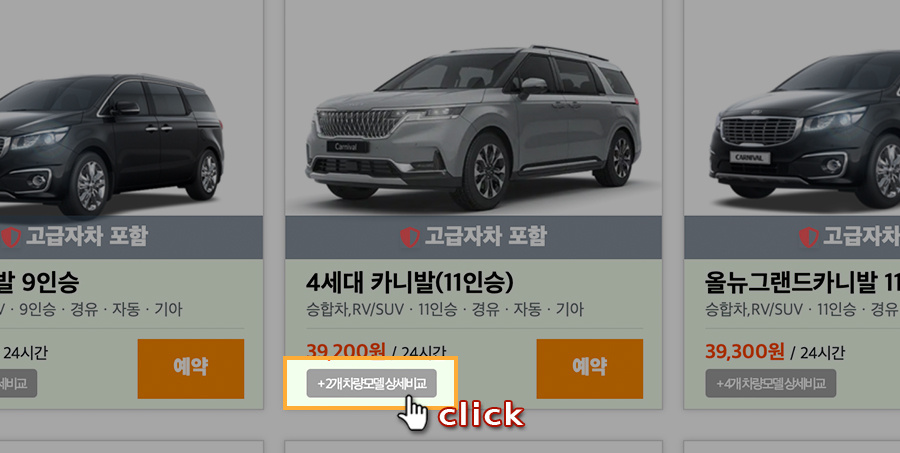Click 고급자차 포함 banner under the gray Carnival
This screenshot has height=453, width=900.
tap(474, 237)
